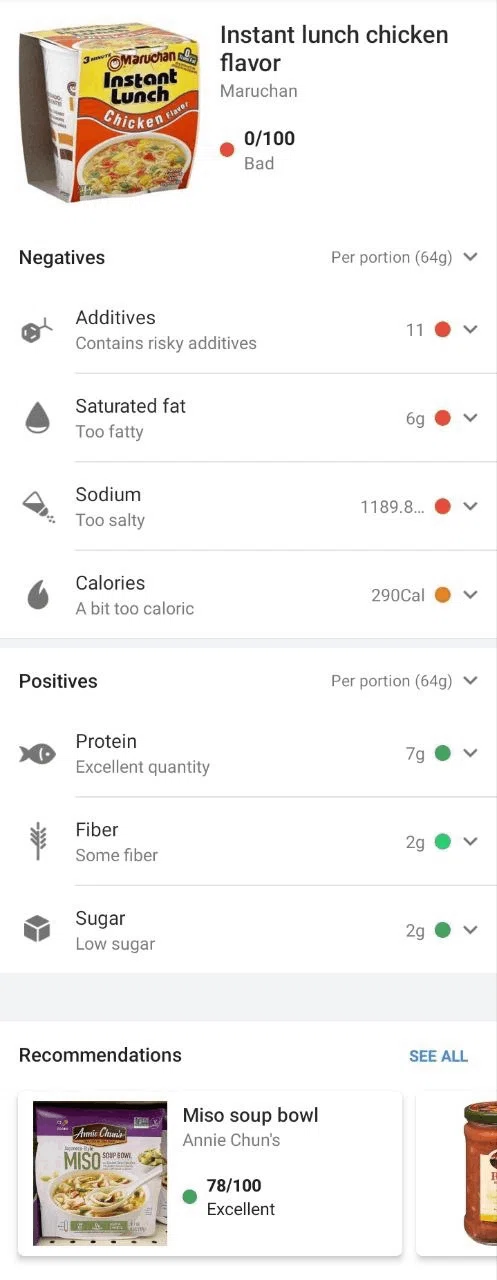Tap the Calories flame icon
The image size is (497, 1280).
coord(37,596)
